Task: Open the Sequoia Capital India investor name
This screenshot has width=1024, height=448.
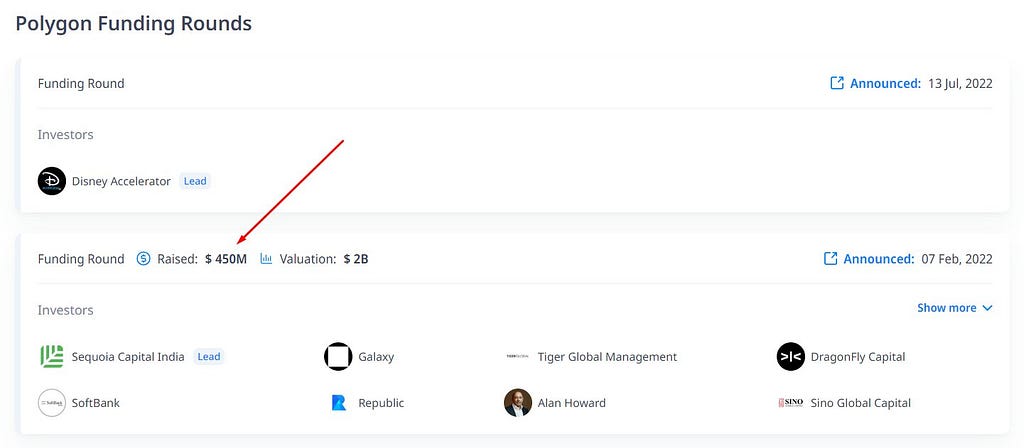Action: coord(128,357)
